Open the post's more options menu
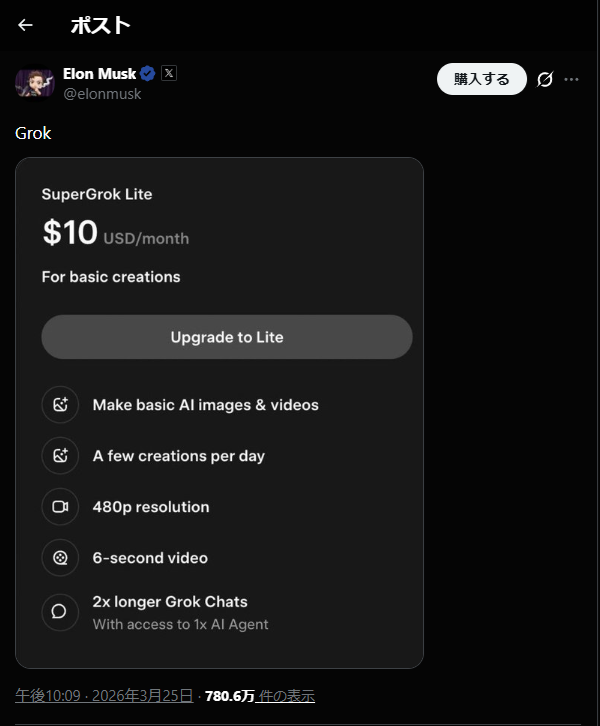 572,79
